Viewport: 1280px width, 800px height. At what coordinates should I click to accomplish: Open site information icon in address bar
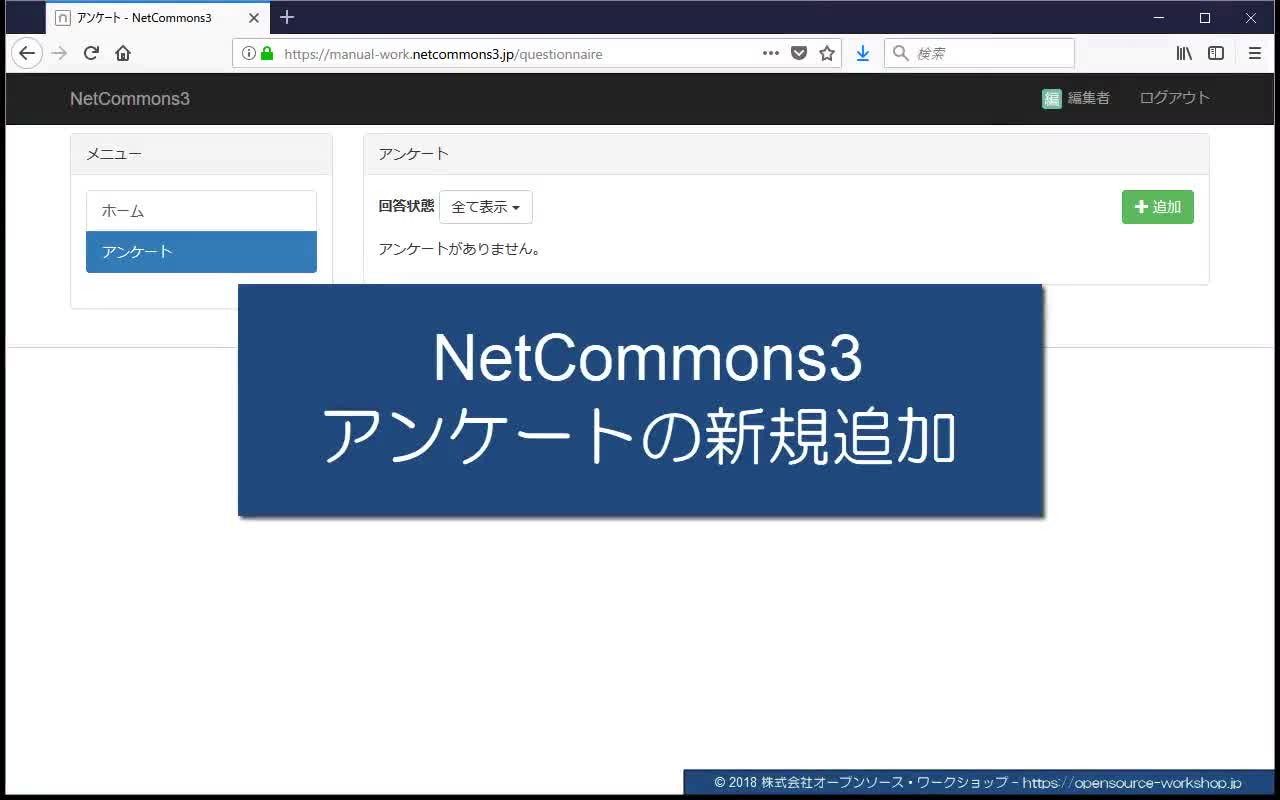[x=248, y=53]
